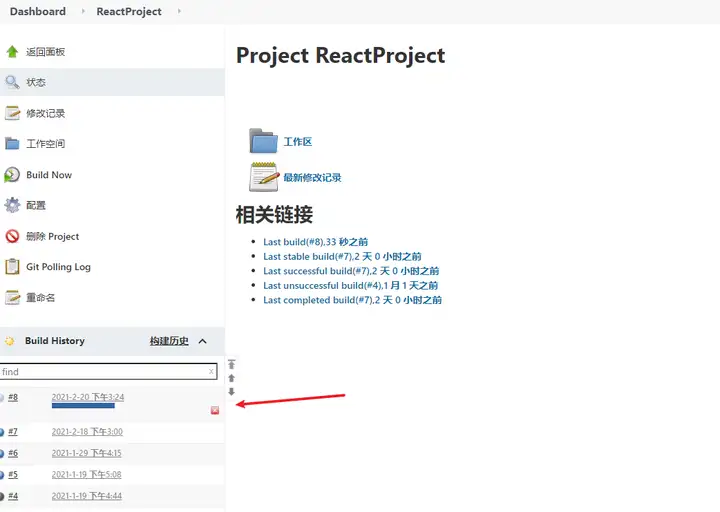Click the build #8 progress bar
The image size is (720, 512).
pyautogui.click(x=83, y=405)
